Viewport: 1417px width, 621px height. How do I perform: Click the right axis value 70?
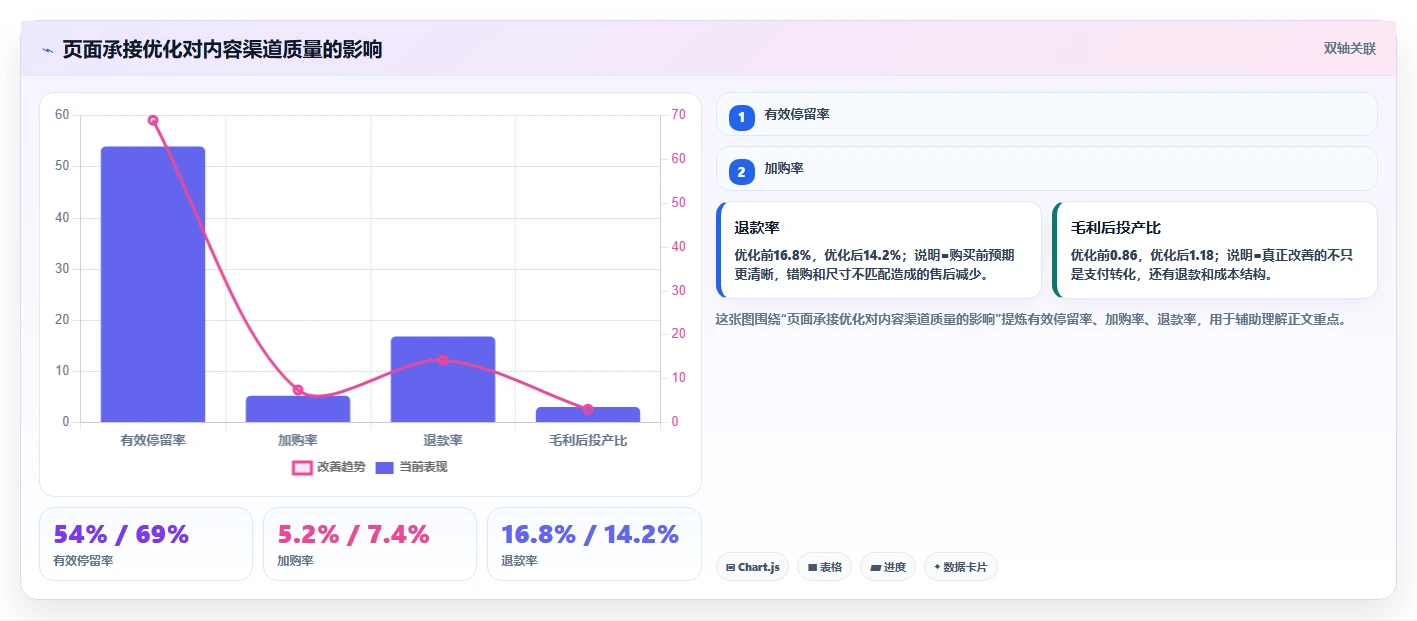pos(679,115)
